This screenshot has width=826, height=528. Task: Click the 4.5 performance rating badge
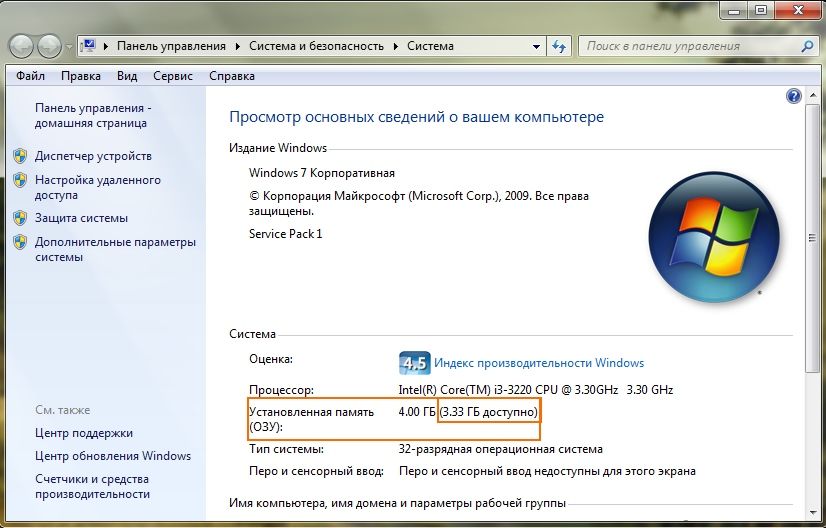point(414,363)
